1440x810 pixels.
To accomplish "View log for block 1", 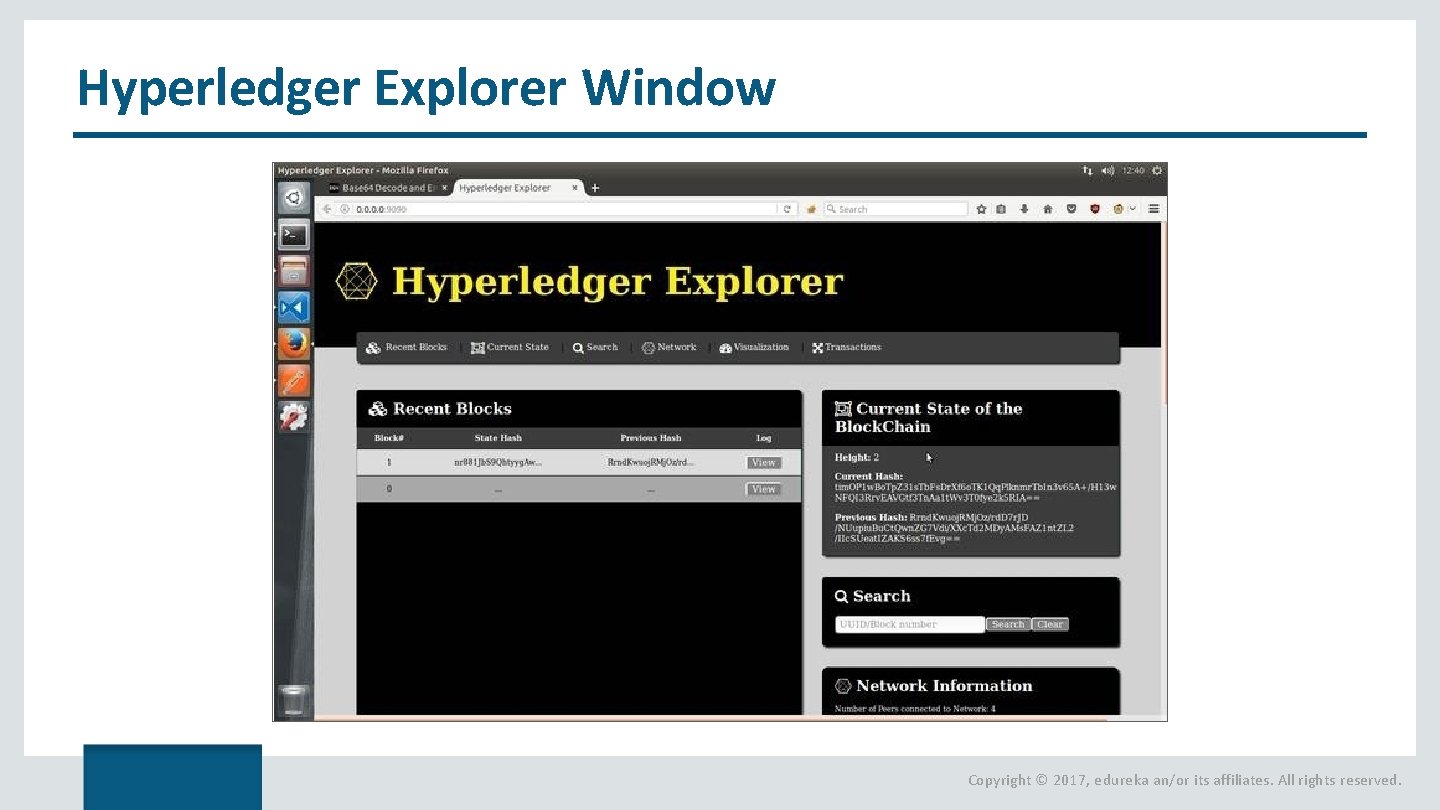I will point(764,463).
